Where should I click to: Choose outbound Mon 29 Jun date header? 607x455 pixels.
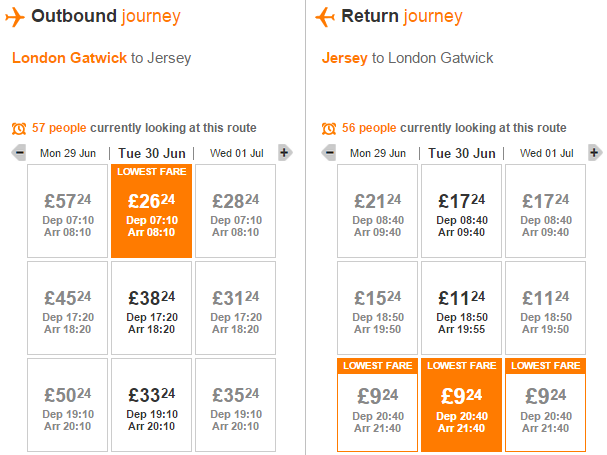coord(68,153)
